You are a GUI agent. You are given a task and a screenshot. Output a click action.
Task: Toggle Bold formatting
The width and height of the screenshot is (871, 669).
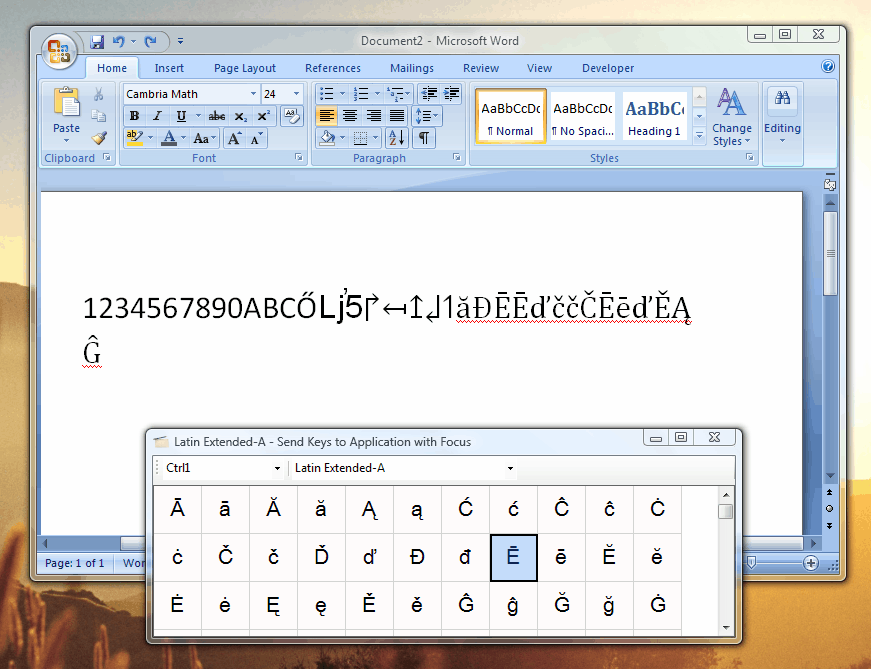pyautogui.click(x=134, y=116)
